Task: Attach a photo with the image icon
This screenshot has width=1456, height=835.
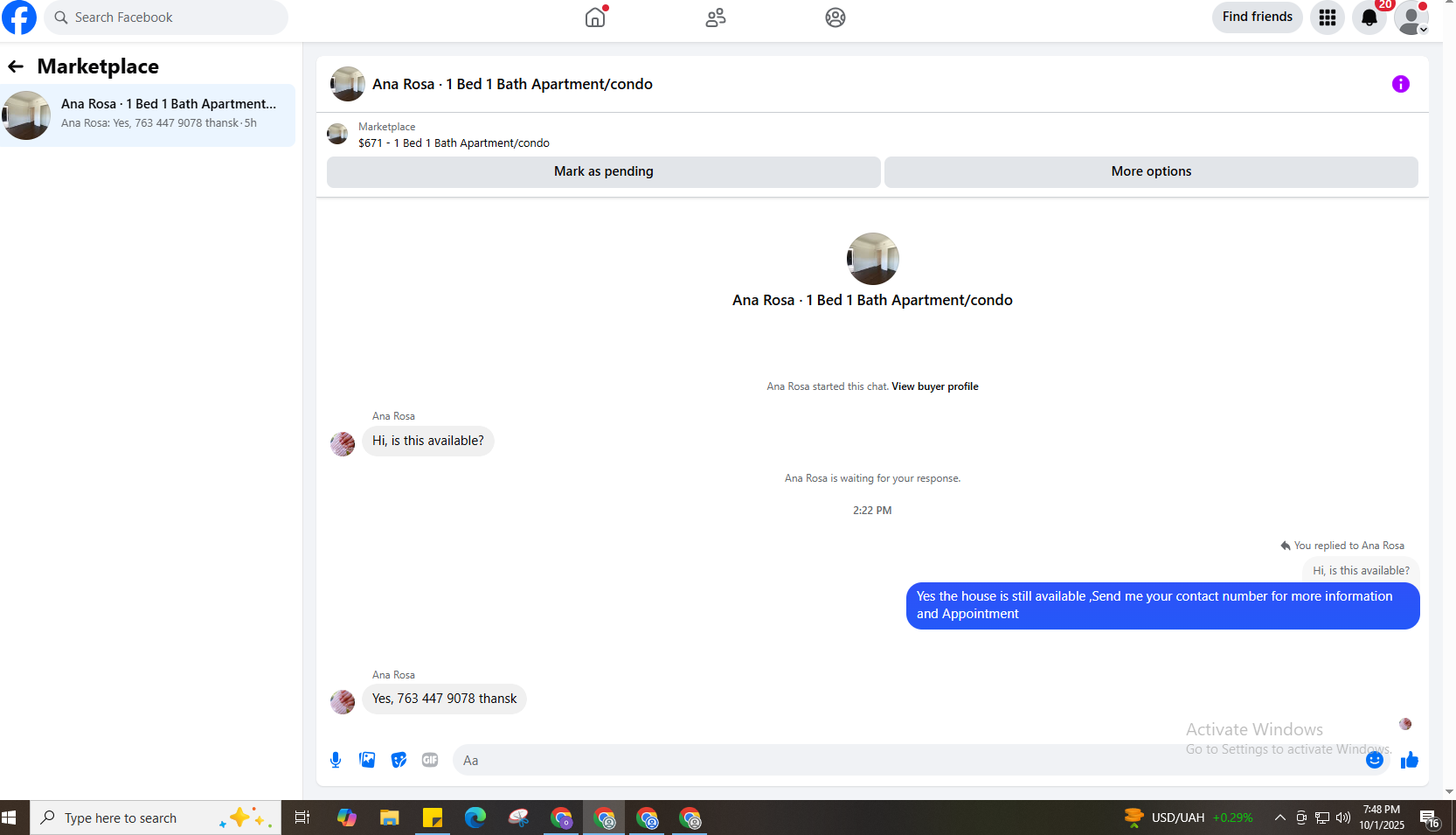Action: click(x=367, y=760)
